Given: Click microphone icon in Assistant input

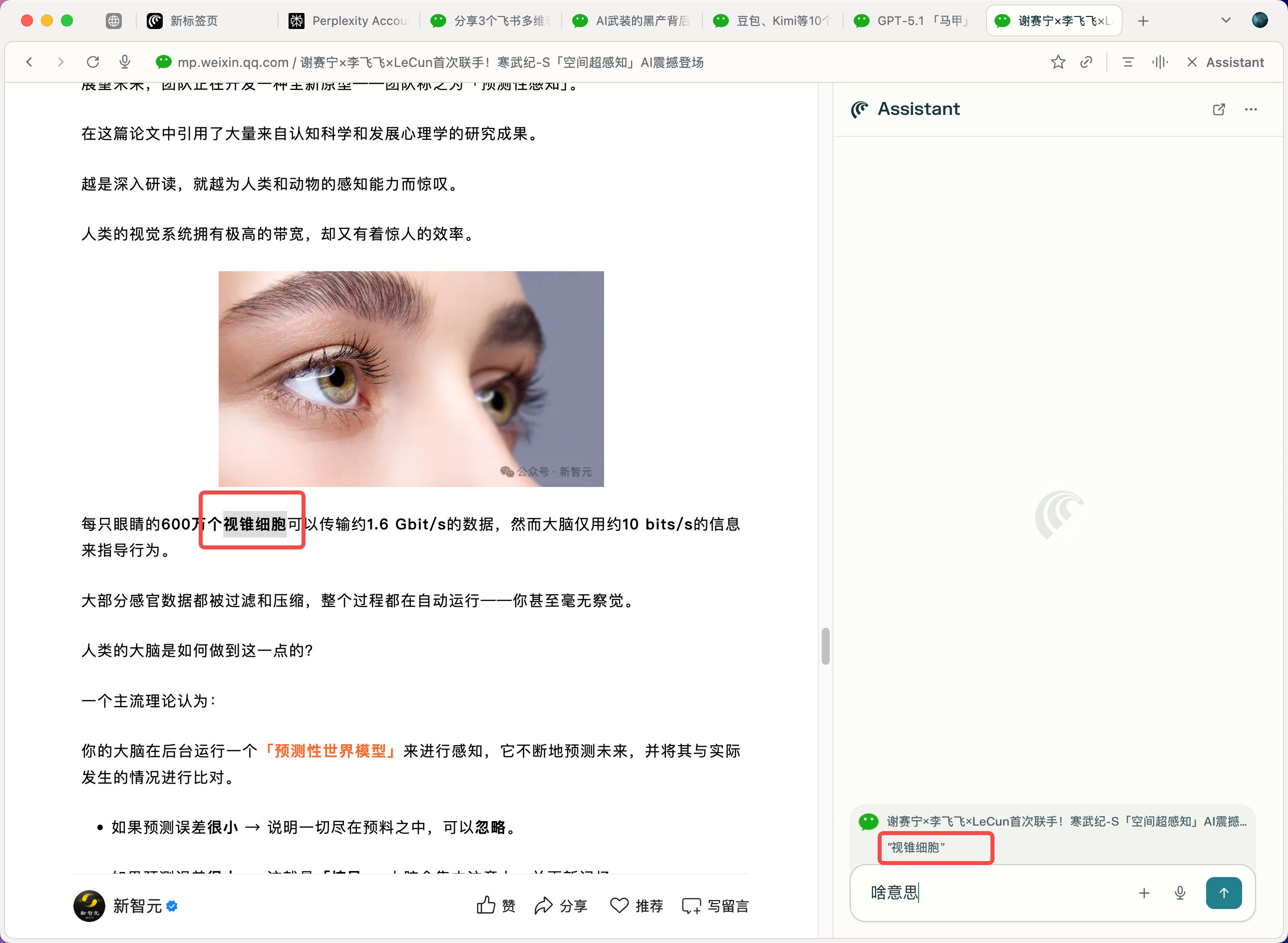Looking at the screenshot, I should coord(1180,893).
